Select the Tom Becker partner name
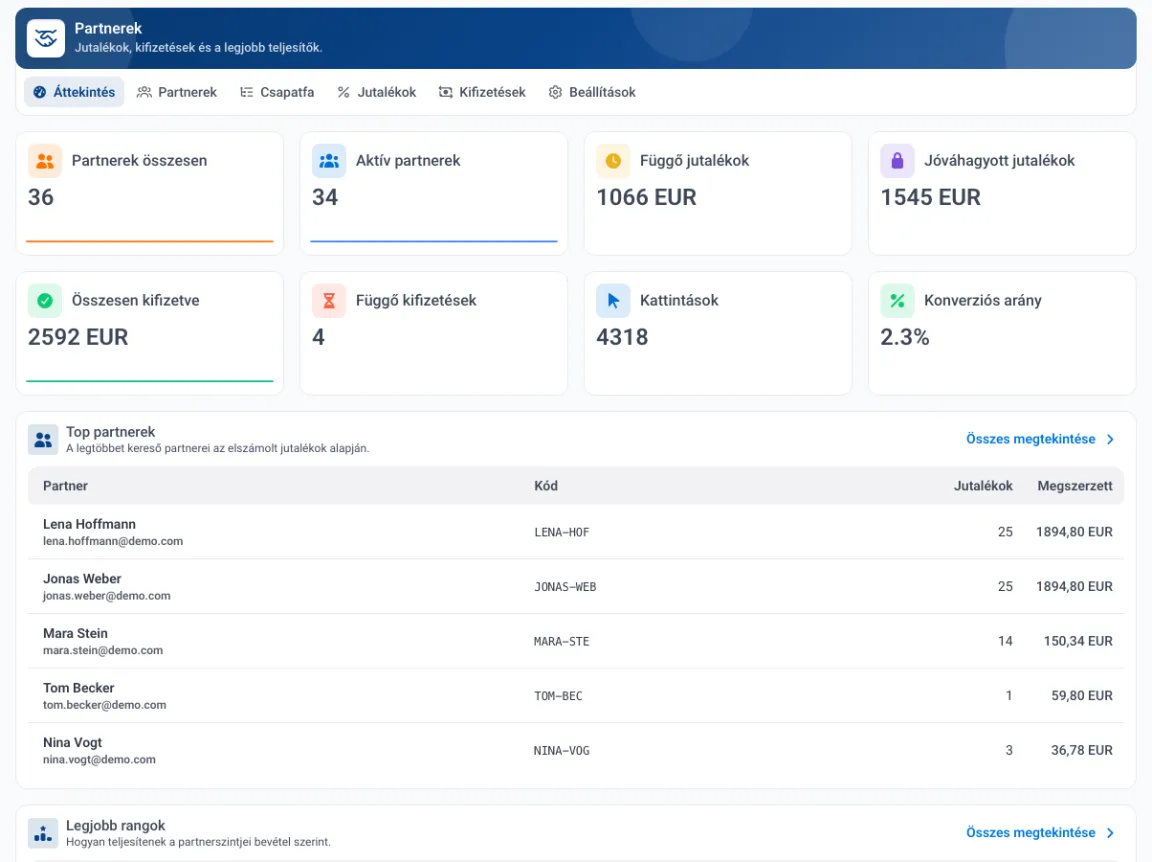 pyautogui.click(x=79, y=689)
